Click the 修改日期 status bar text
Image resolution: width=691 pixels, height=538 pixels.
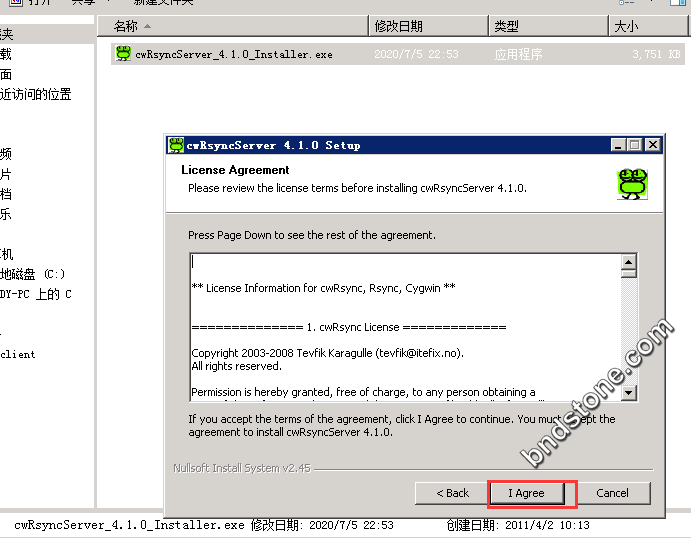pyautogui.click(x=322, y=525)
